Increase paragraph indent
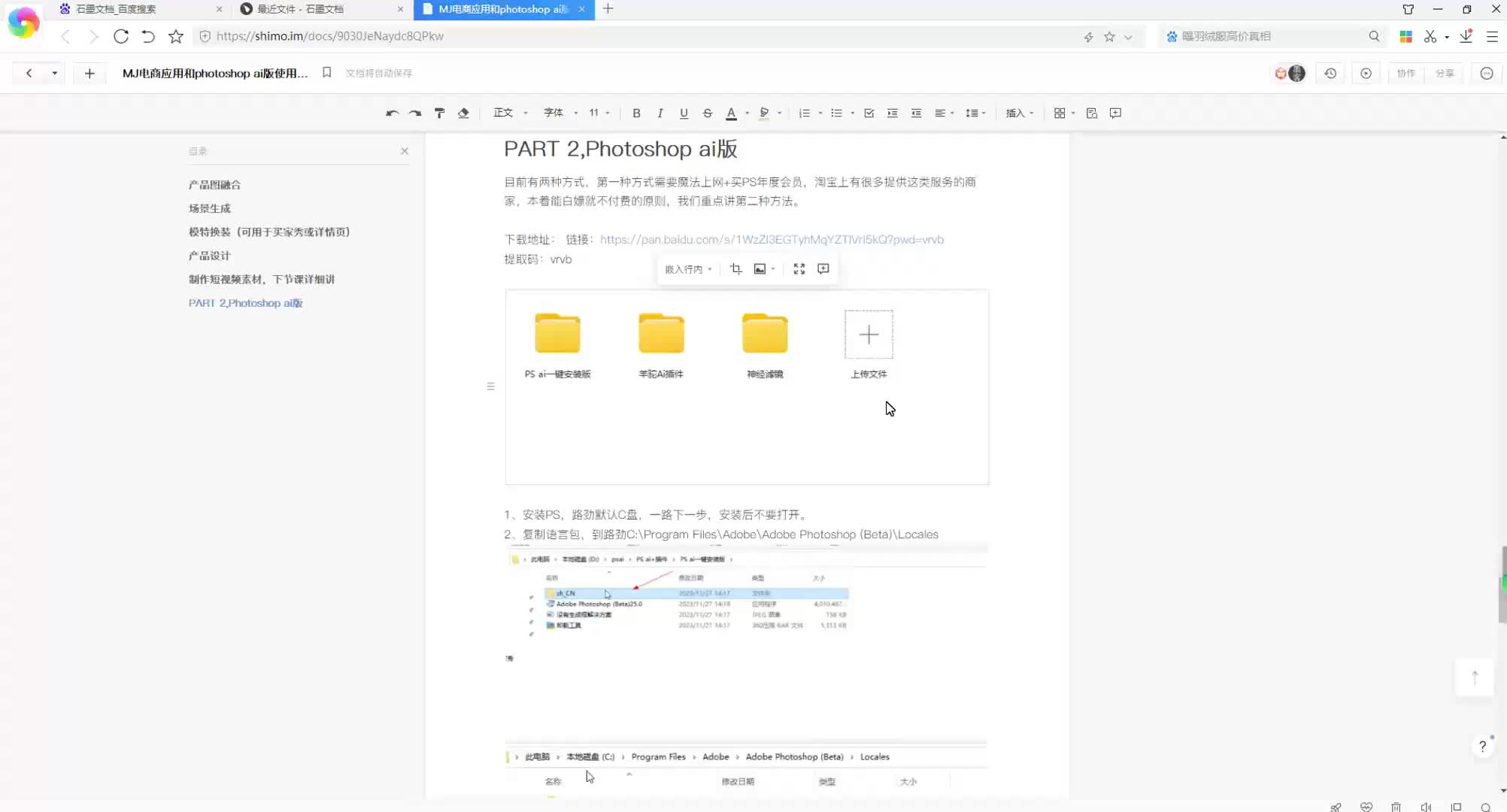 pos(893,113)
